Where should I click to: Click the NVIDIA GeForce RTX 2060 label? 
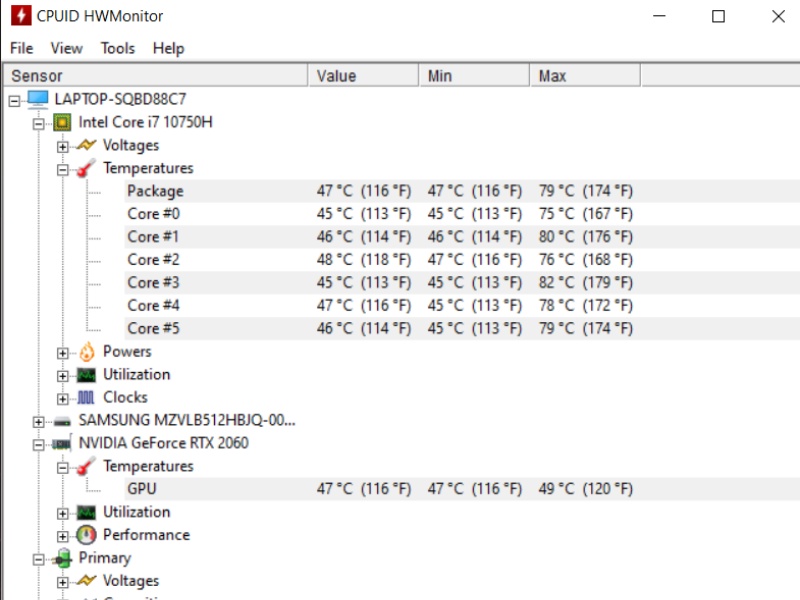point(163,443)
